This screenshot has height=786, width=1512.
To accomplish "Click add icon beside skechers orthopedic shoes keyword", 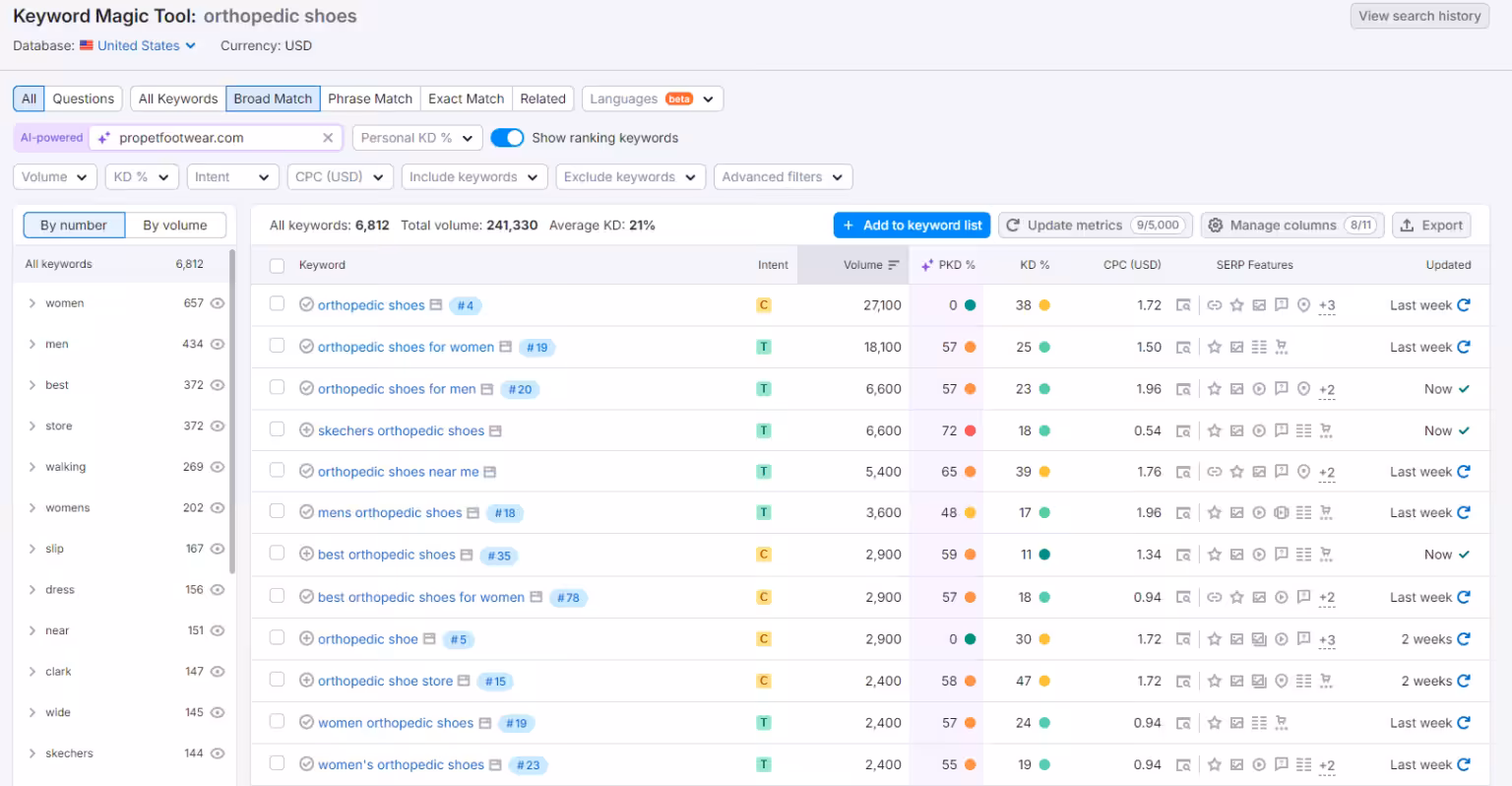I will (x=306, y=430).
